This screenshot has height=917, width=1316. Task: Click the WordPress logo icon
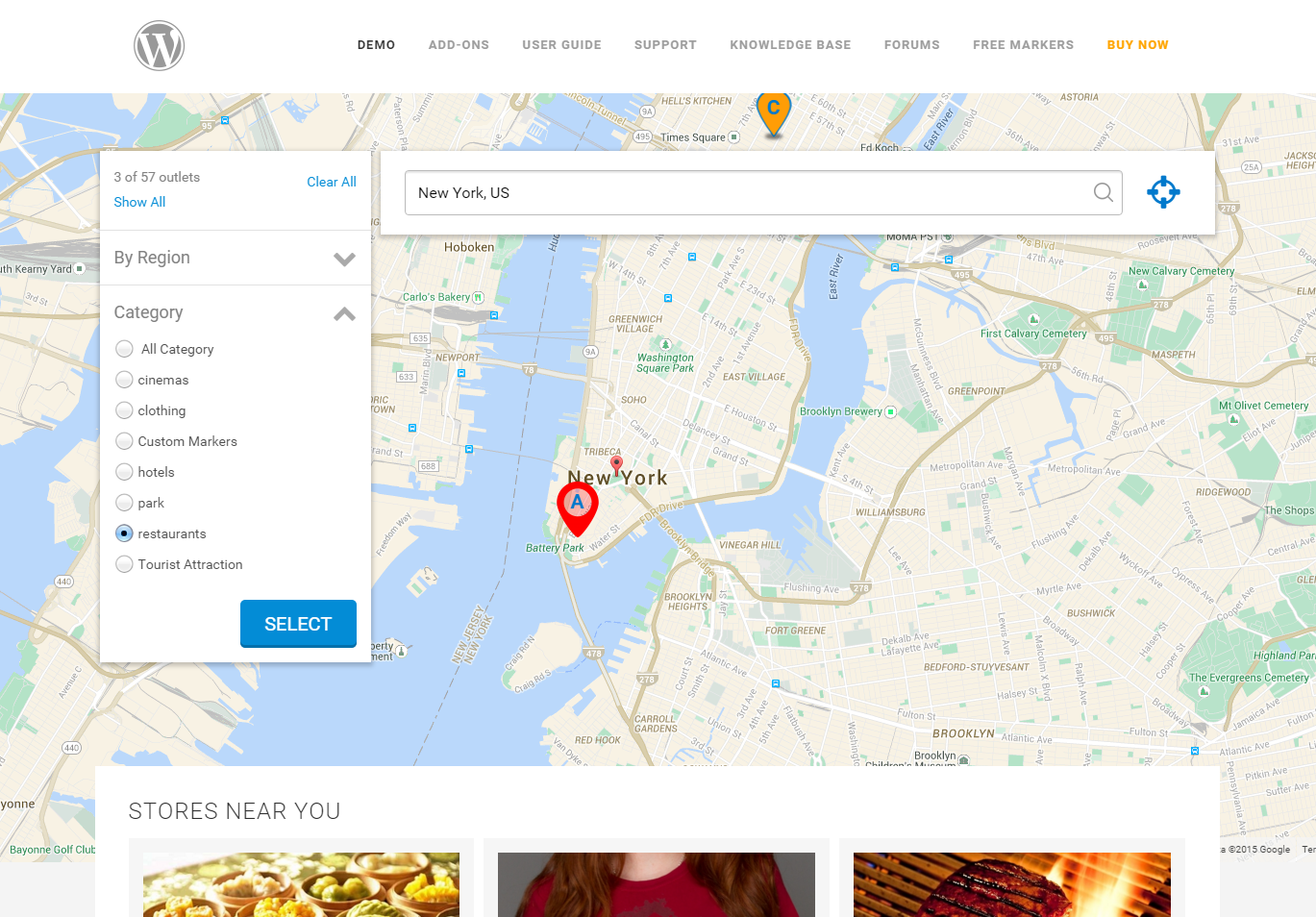[x=159, y=45]
